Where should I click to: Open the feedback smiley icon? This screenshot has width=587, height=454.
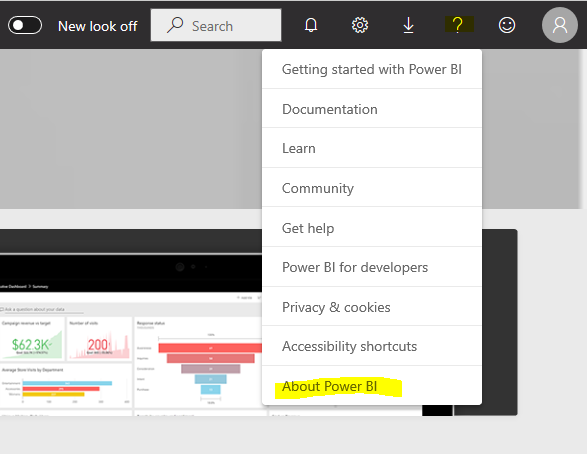pos(507,25)
